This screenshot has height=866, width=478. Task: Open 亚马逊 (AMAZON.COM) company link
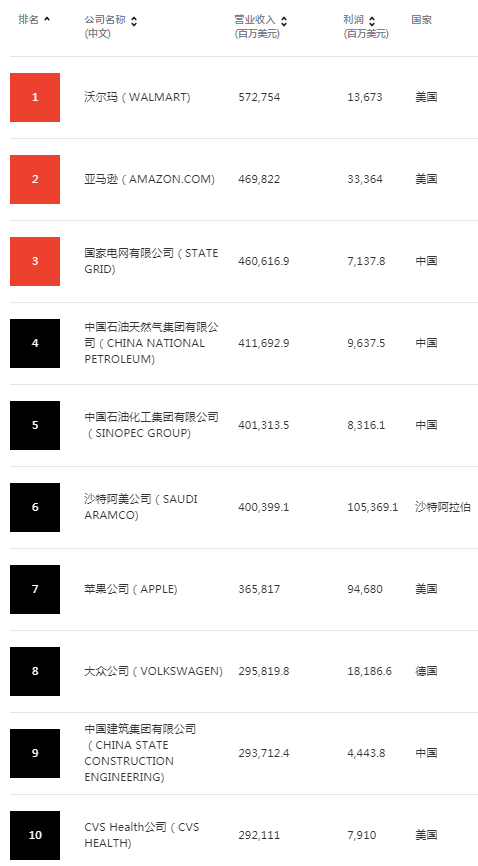pyautogui.click(x=149, y=179)
